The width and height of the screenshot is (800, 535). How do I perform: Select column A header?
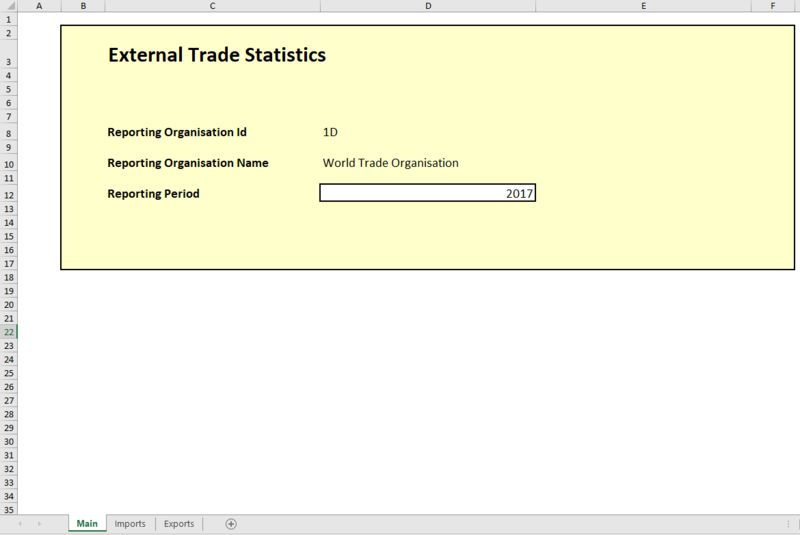[x=39, y=6]
